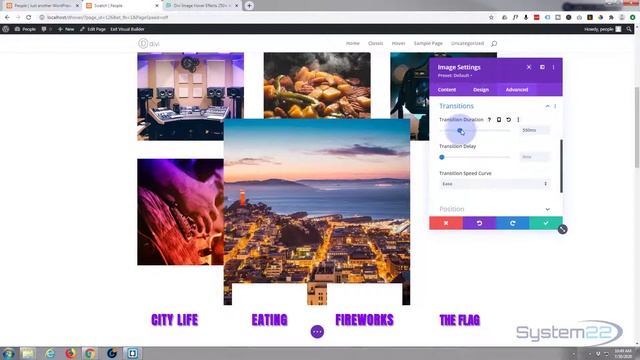The height and width of the screenshot is (360, 640).
Task: Toggle Image Settings modal expand icon
Action: click(x=542, y=67)
